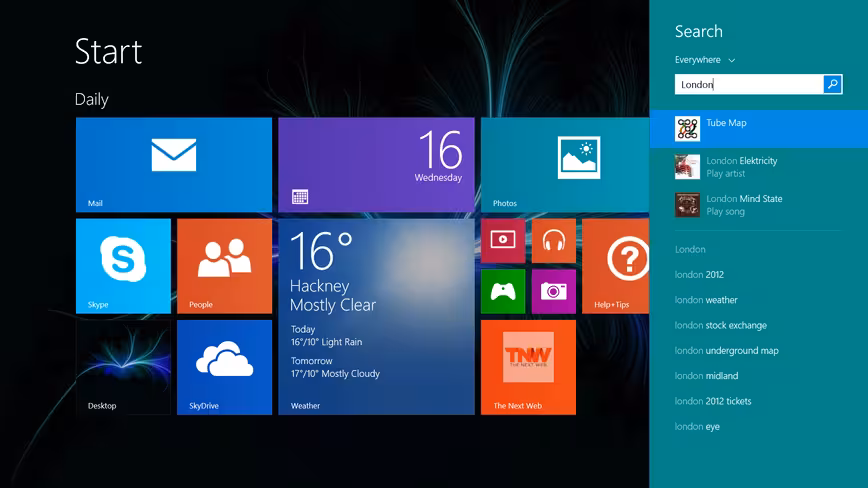Select the Tube Map search result
This screenshot has height=488, width=868.
pos(758,129)
